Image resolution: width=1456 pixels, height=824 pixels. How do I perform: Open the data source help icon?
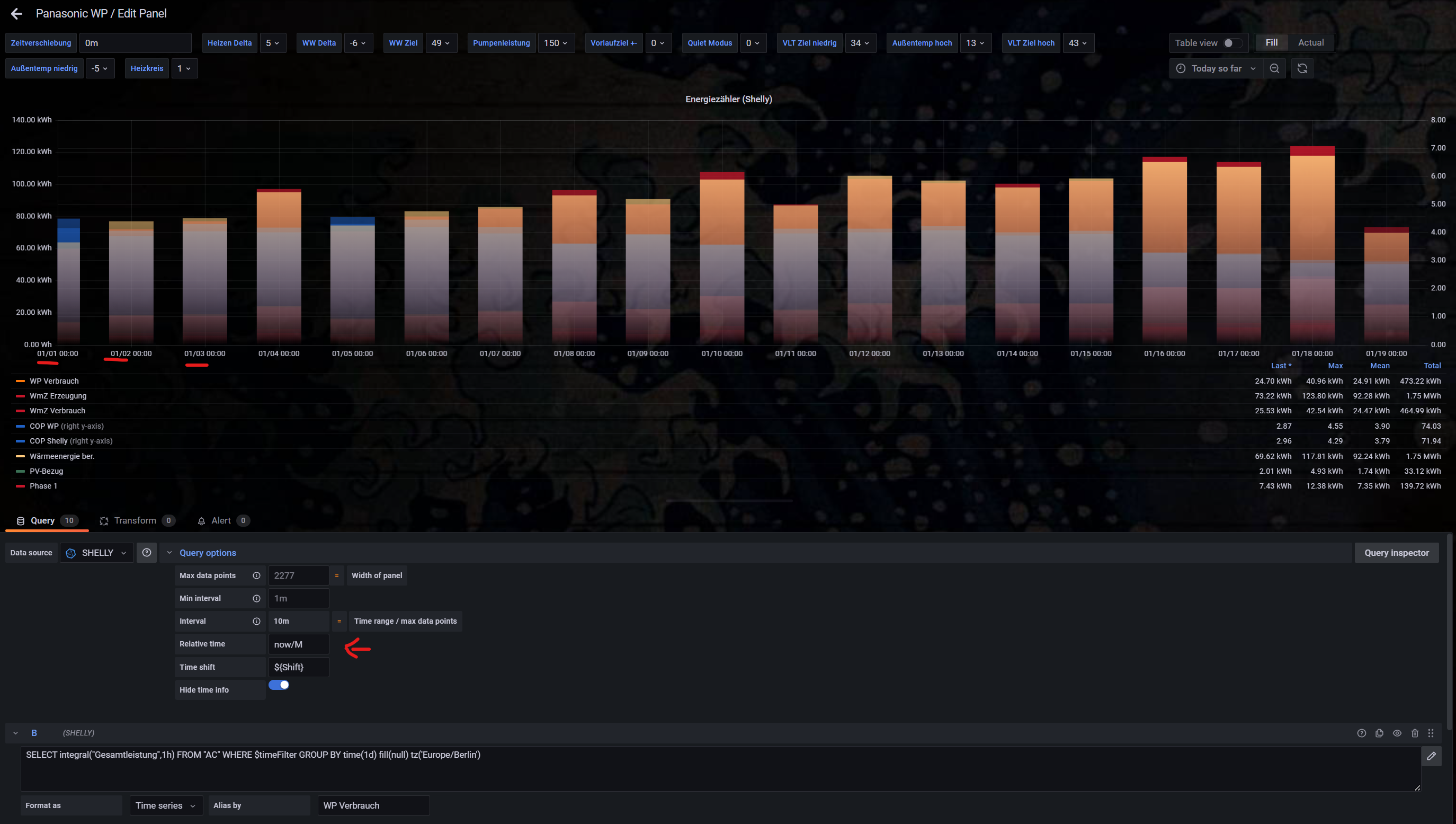pos(147,552)
